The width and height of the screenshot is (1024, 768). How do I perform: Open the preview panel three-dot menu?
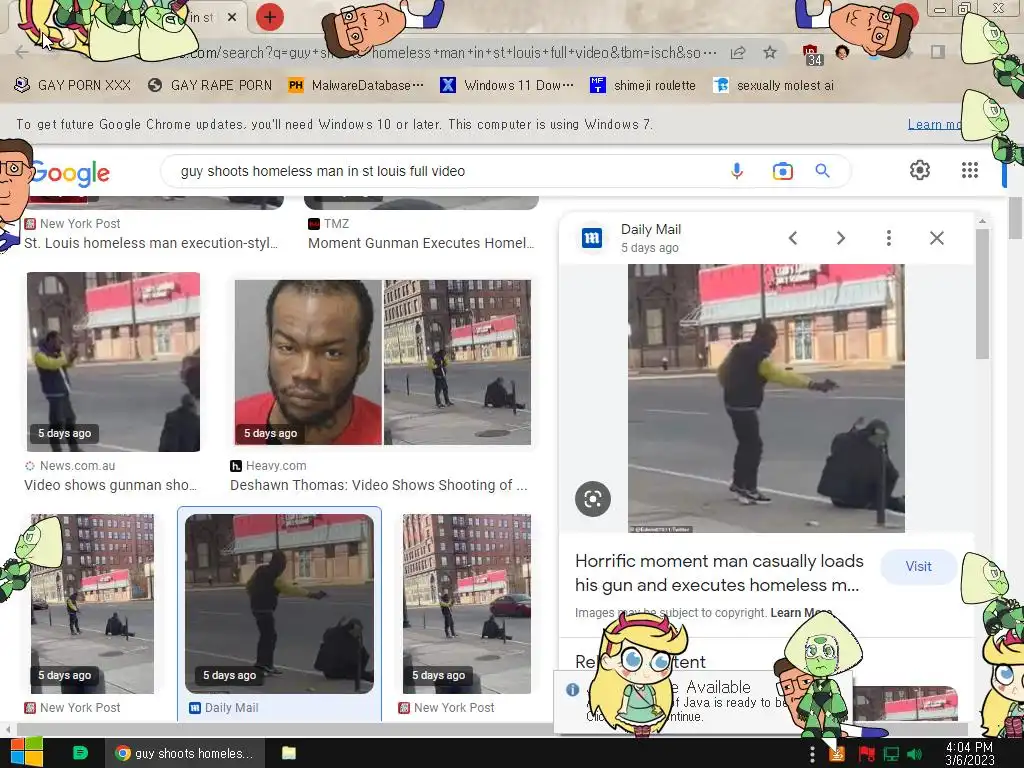pyautogui.click(x=888, y=238)
